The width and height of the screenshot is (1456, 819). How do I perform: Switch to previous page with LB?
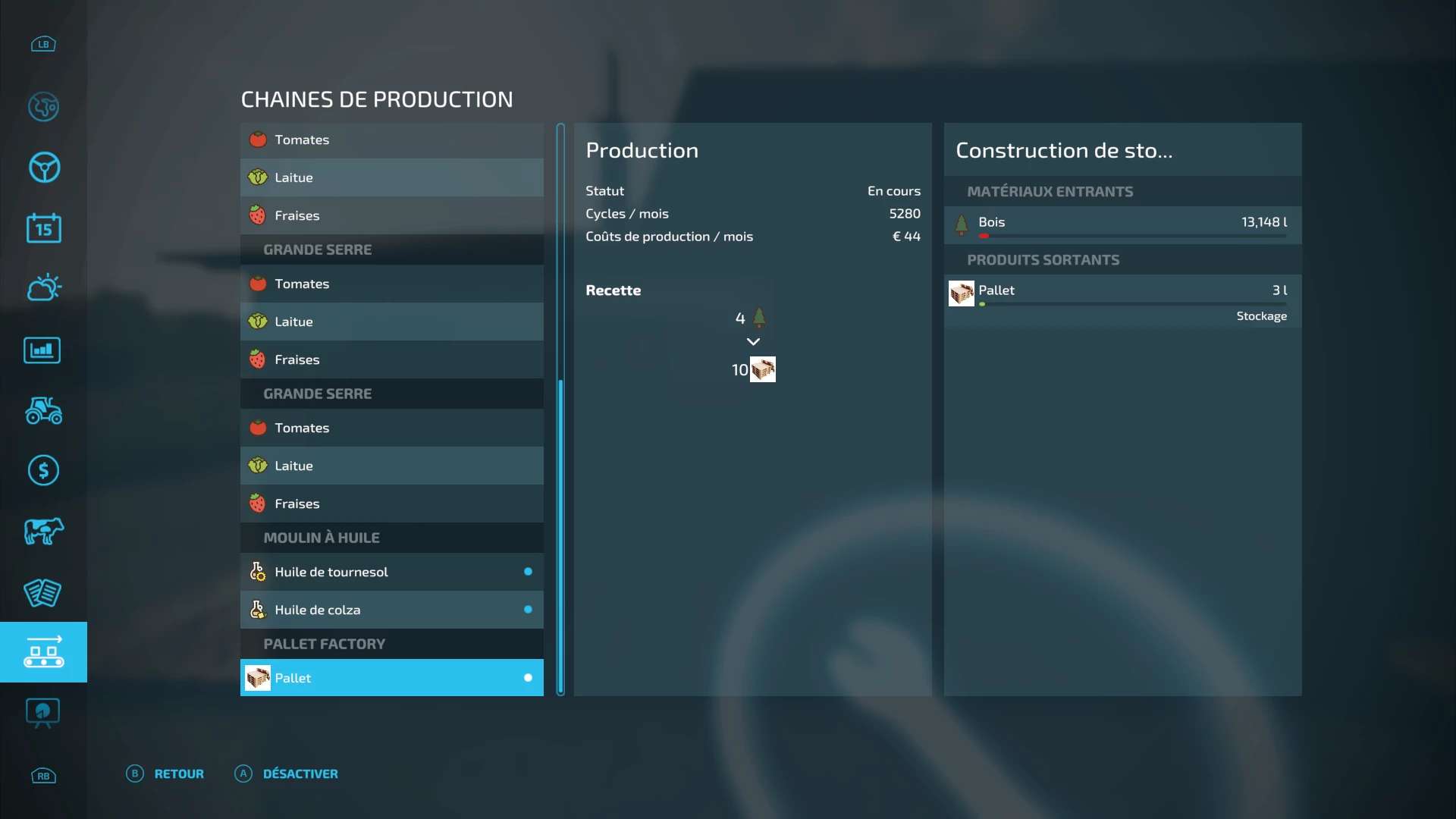coord(43,44)
